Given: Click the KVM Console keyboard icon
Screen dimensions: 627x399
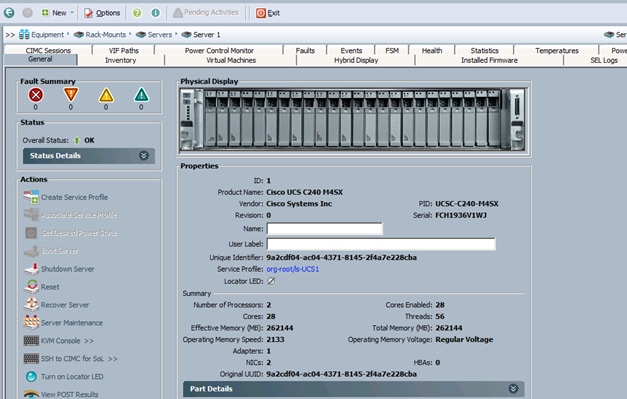Looking at the screenshot, I should click(x=31, y=341).
